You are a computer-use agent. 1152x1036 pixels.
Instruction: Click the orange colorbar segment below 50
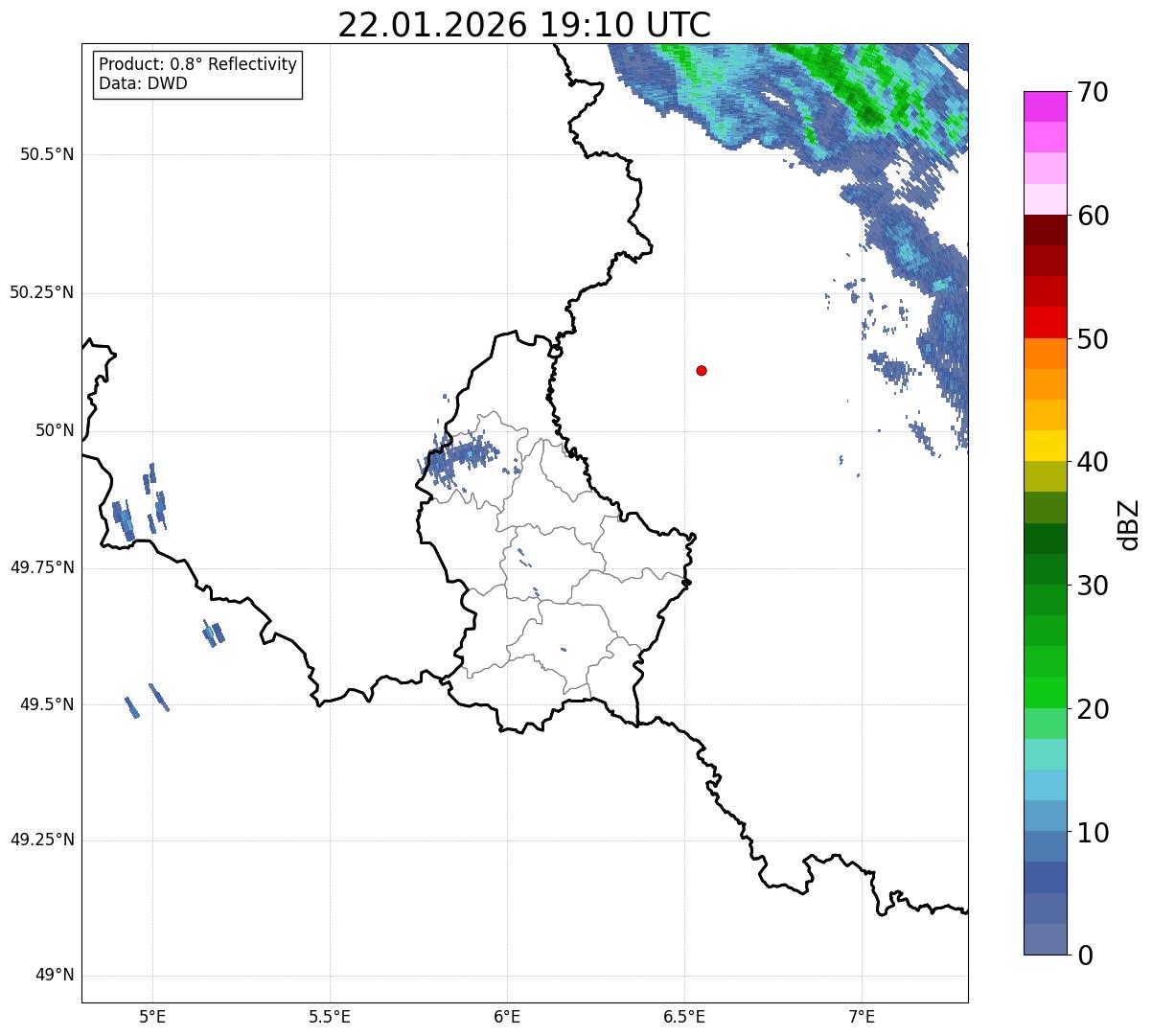pos(1045,354)
